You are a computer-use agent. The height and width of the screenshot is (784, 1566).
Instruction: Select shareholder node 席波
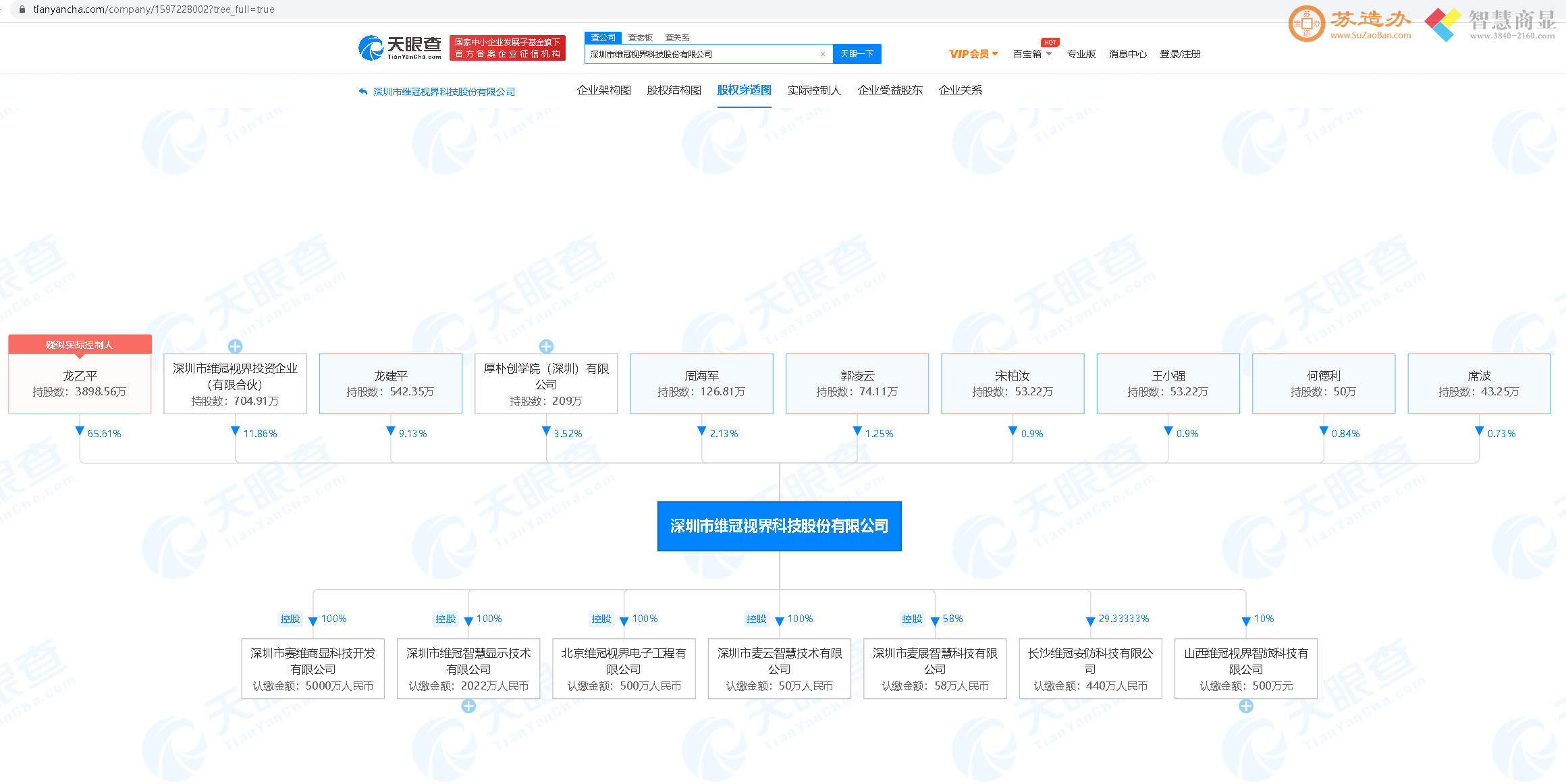[1479, 383]
